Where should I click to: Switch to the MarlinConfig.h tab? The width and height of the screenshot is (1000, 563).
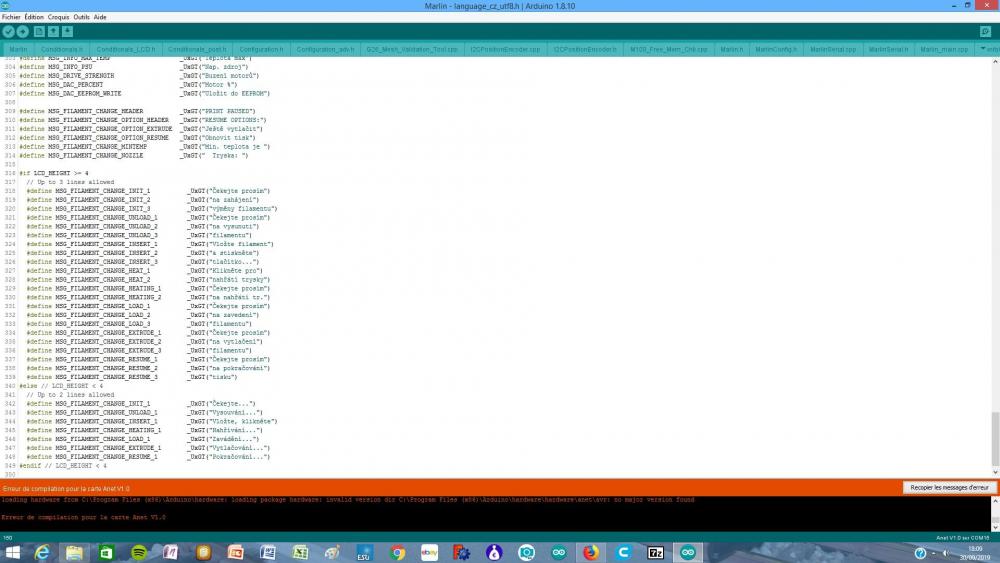click(776, 49)
